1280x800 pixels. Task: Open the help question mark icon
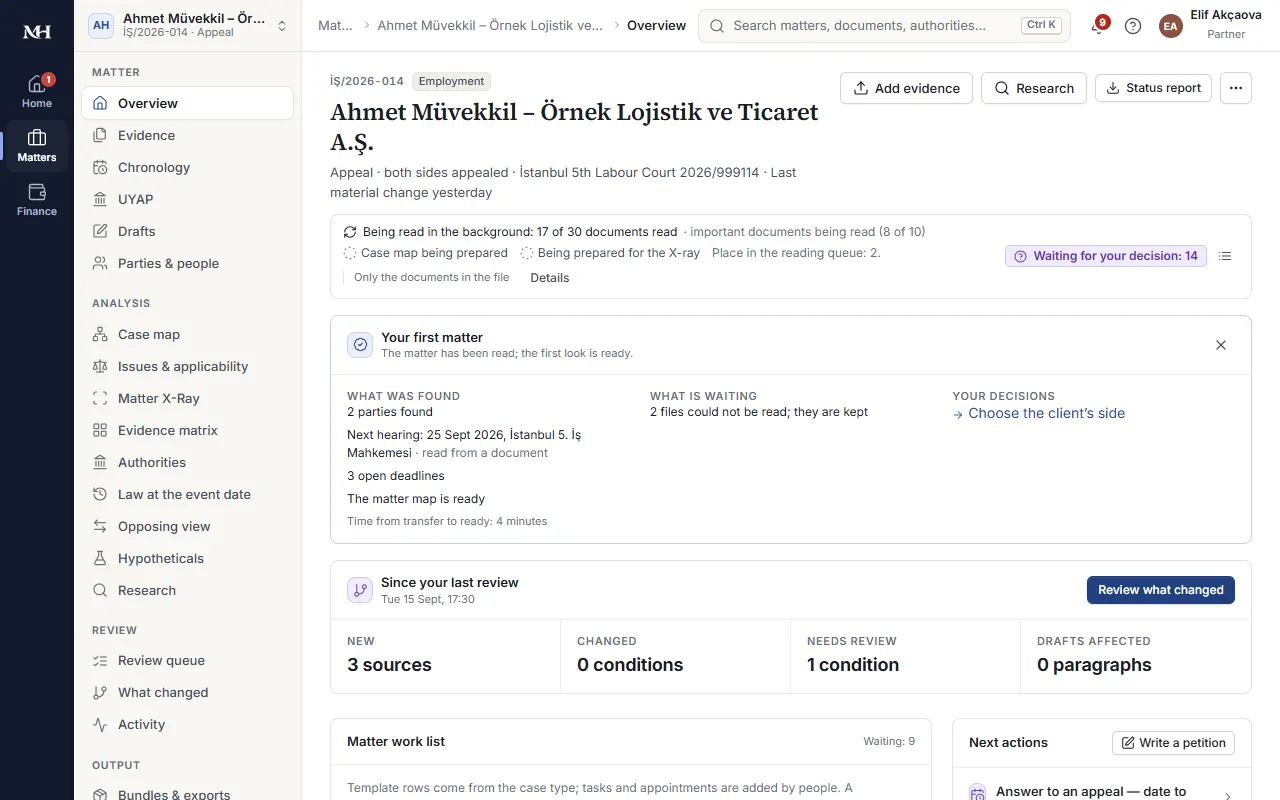point(1133,26)
